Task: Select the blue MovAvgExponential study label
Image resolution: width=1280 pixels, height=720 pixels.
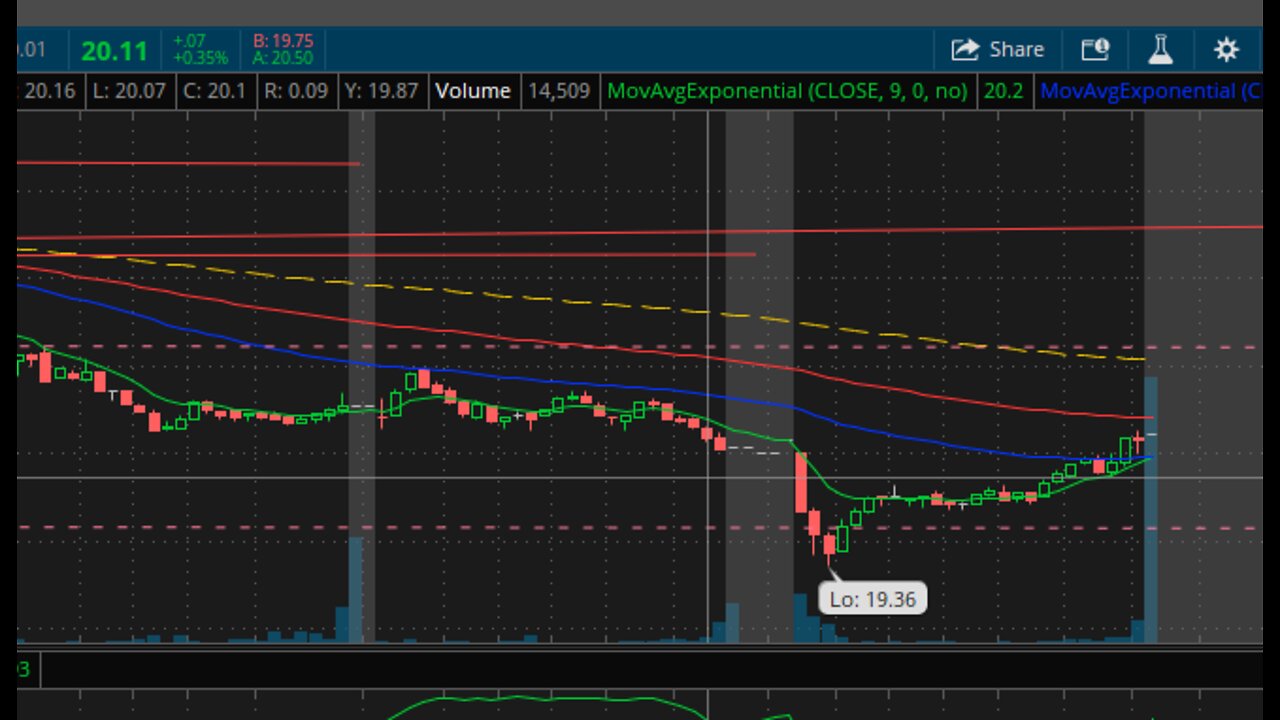Action: coord(1150,91)
